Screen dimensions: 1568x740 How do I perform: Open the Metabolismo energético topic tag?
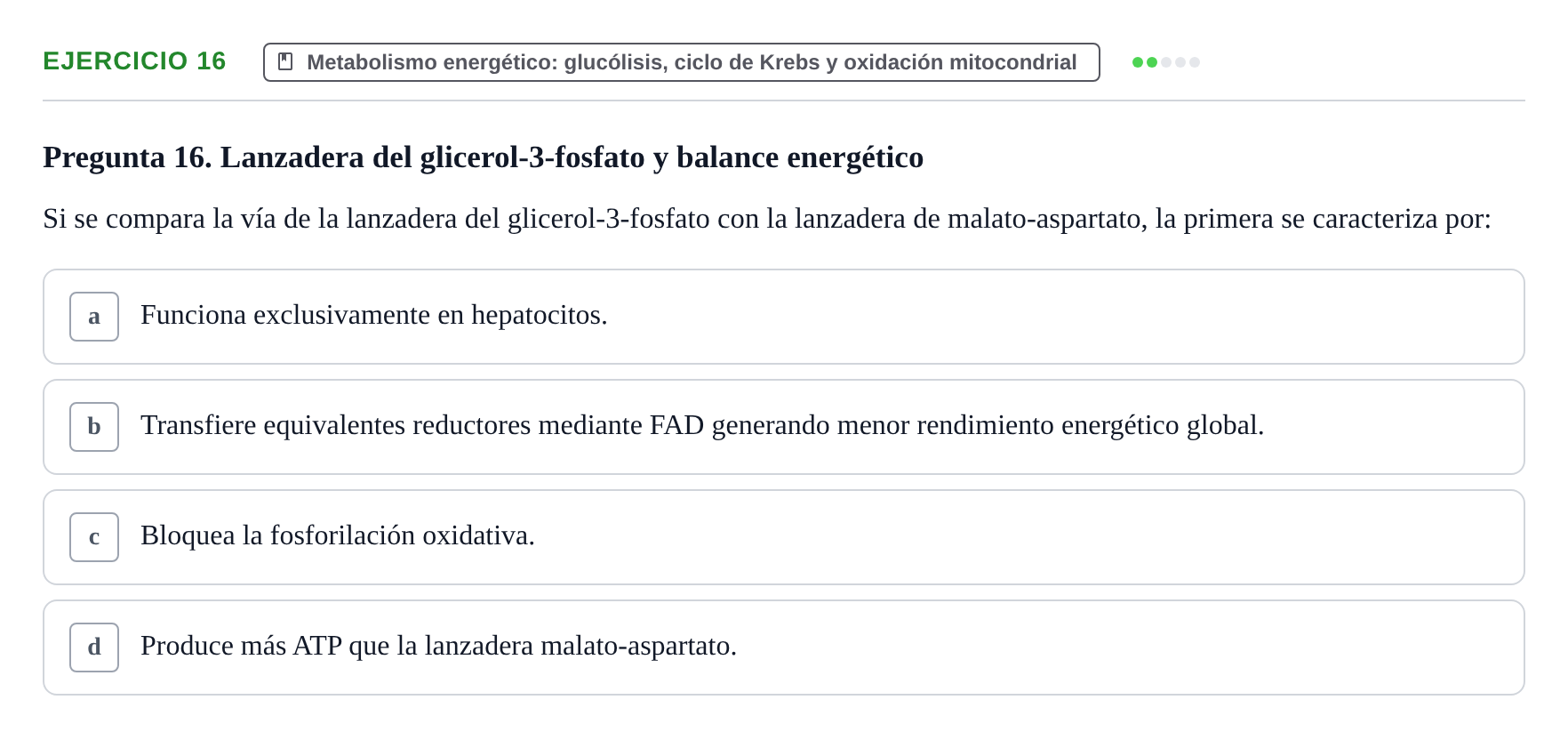click(682, 62)
